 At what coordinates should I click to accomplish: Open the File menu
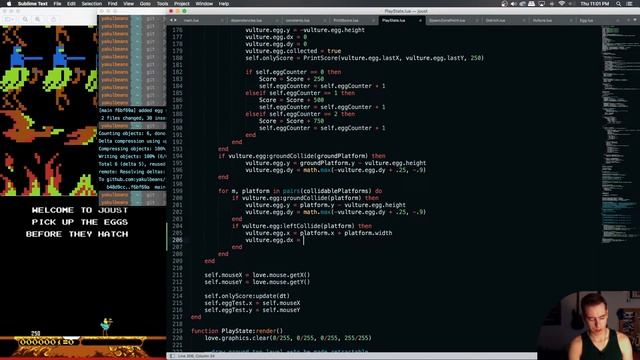57,4
